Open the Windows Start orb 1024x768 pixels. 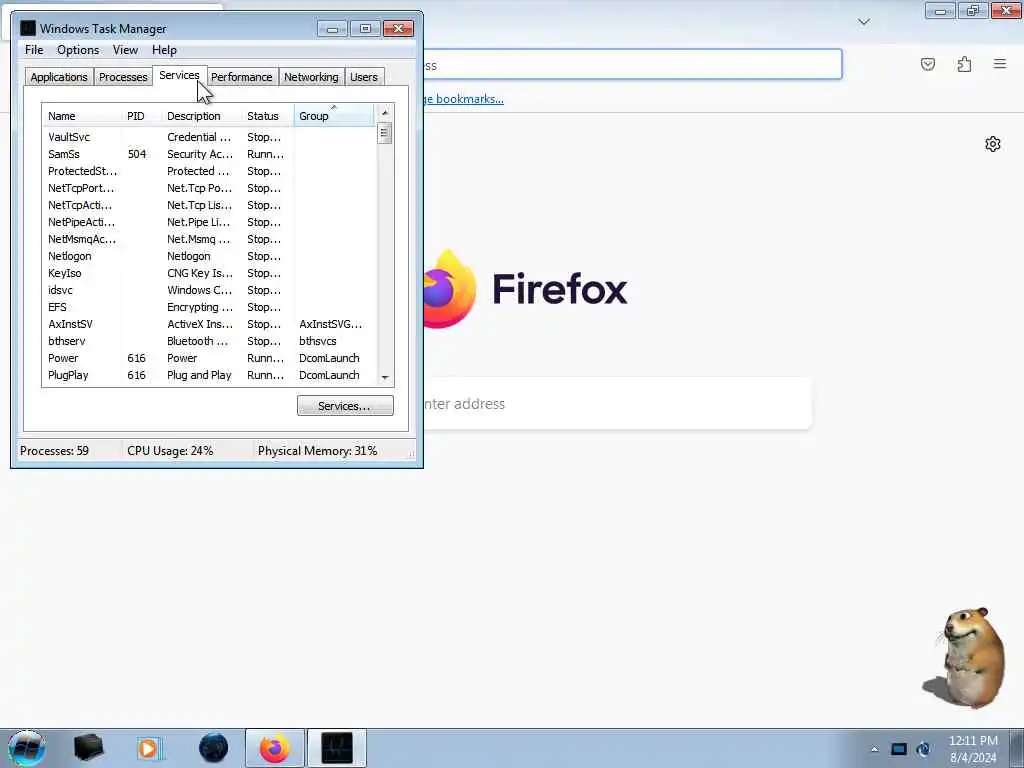click(x=27, y=748)
